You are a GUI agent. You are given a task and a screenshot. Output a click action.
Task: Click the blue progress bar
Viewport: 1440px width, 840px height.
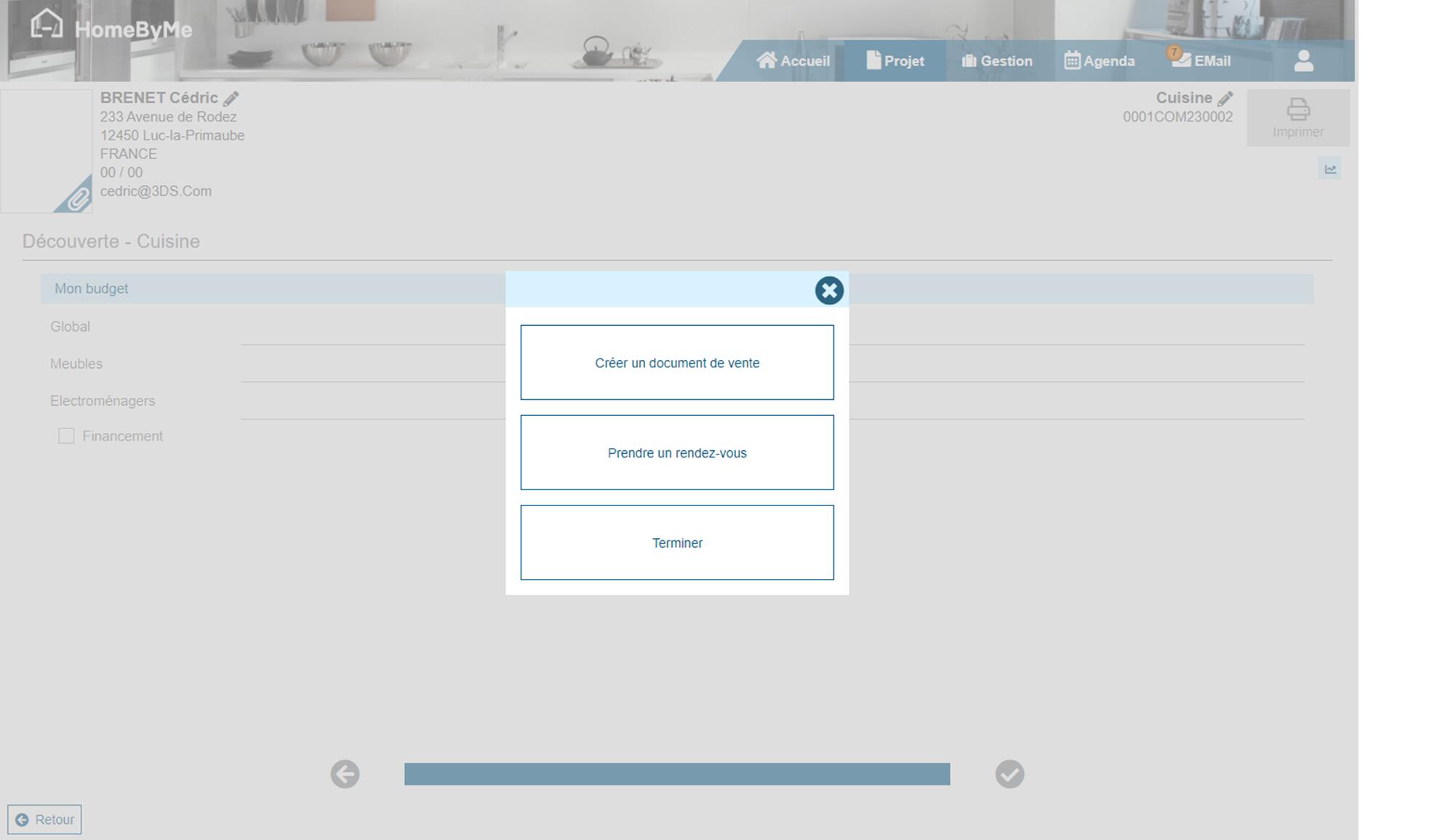click(x=676, y=774)
